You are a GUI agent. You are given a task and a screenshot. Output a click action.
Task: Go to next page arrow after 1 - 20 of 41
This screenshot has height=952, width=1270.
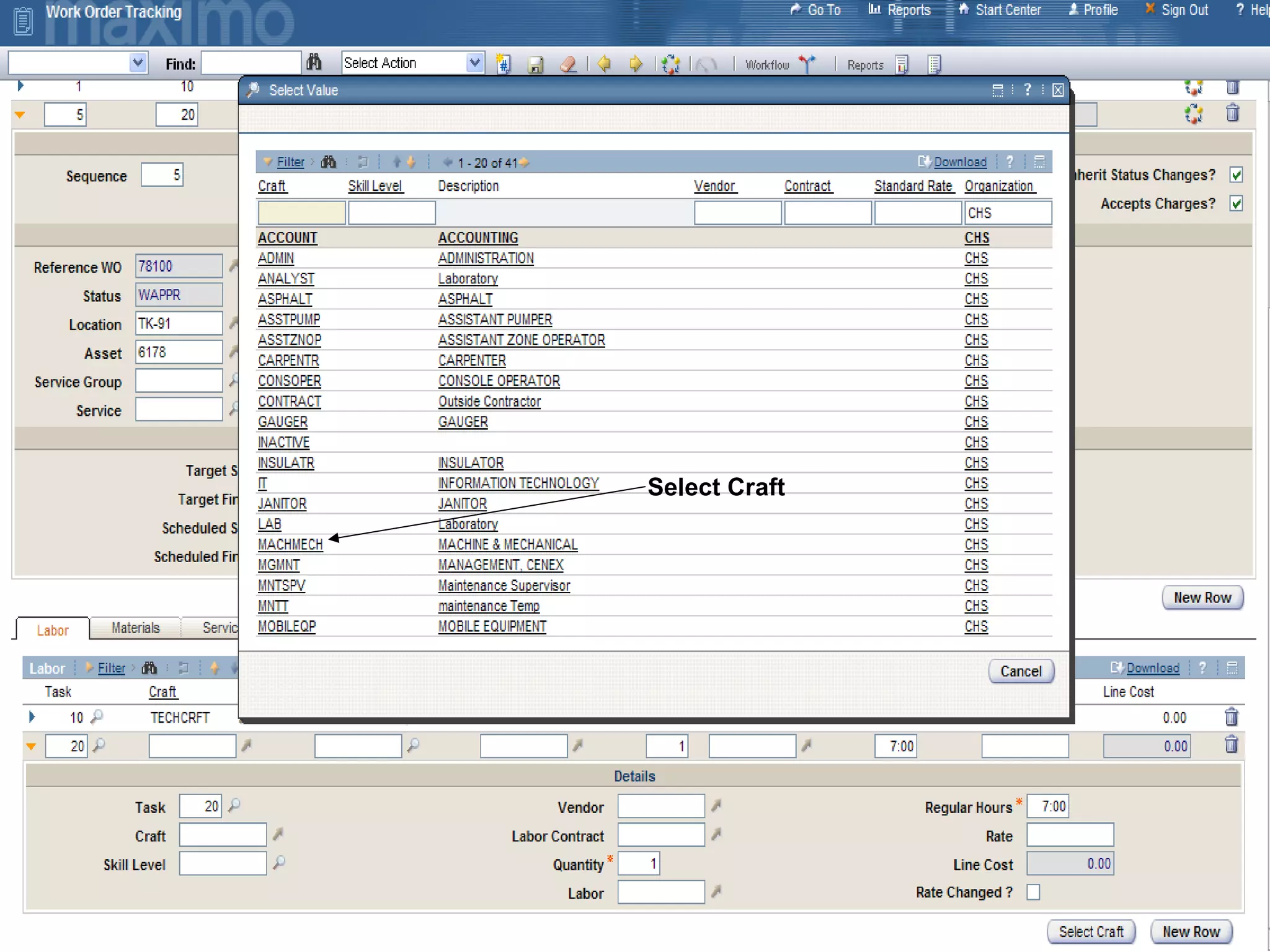(x=525, y=162)
